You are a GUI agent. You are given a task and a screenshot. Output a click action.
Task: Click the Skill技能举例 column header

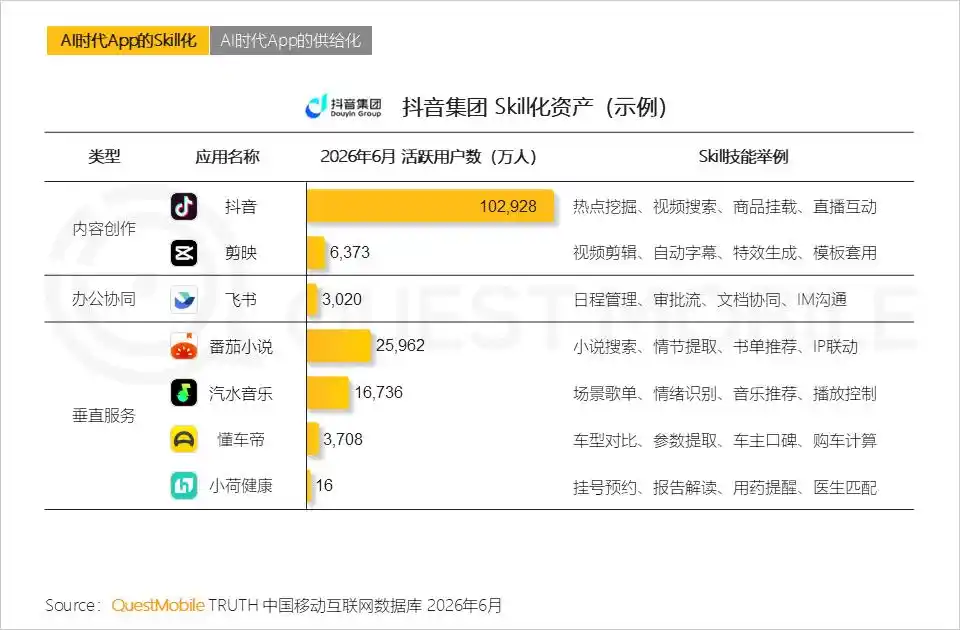[743, 157]
